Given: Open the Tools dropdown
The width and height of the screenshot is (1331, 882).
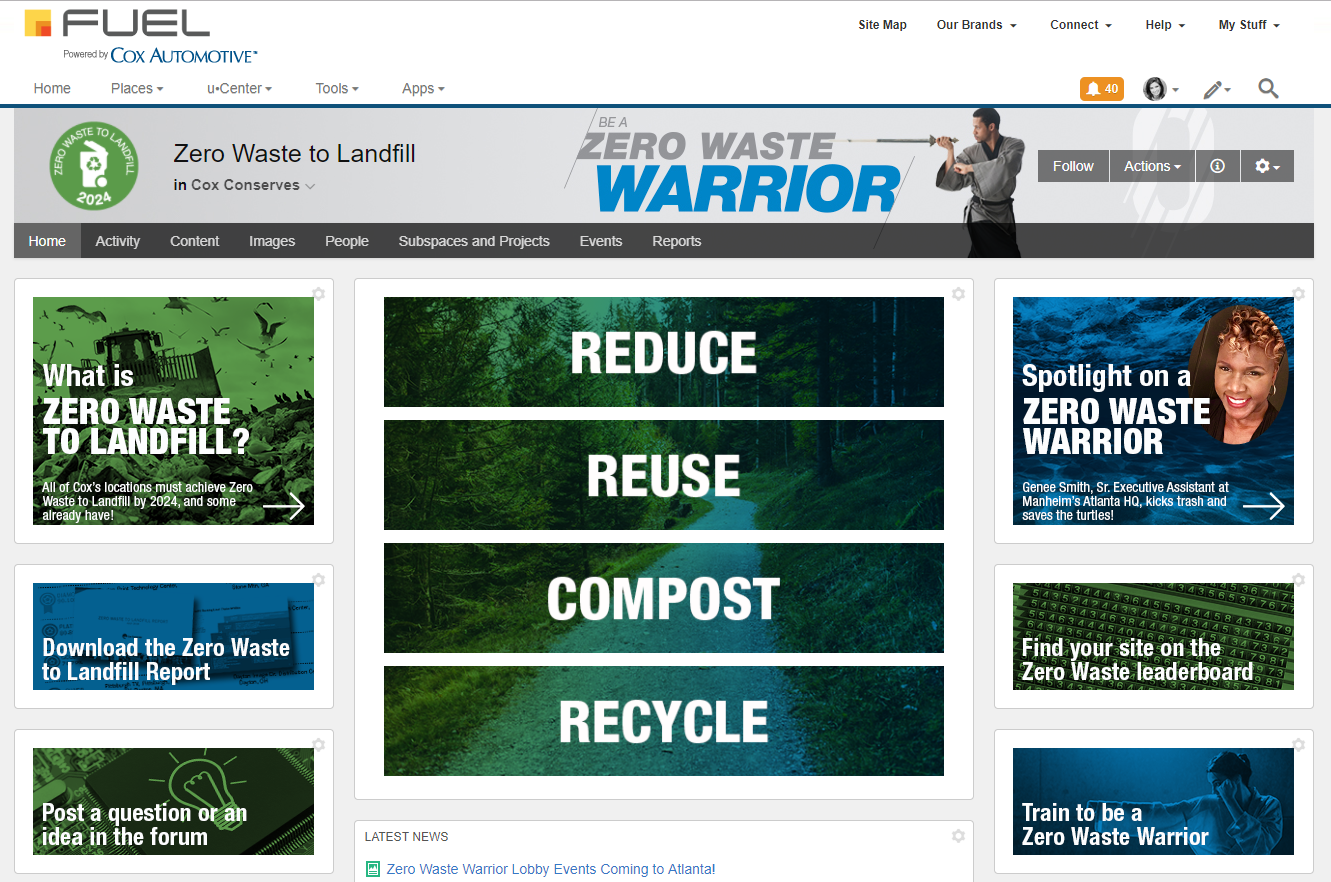Looking at the screenshot, I should pyautogui.click(x=337, y=88).
